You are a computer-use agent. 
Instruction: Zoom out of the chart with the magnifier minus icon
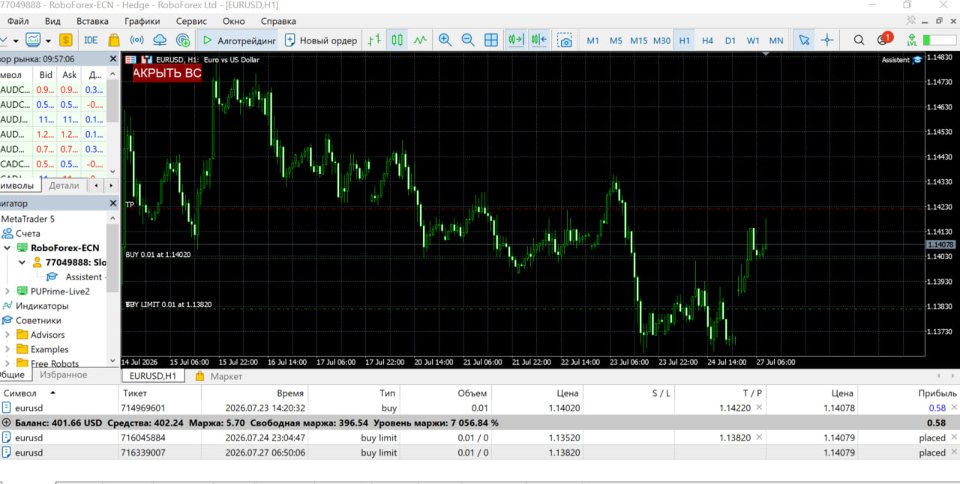click(x=468, y=40)
